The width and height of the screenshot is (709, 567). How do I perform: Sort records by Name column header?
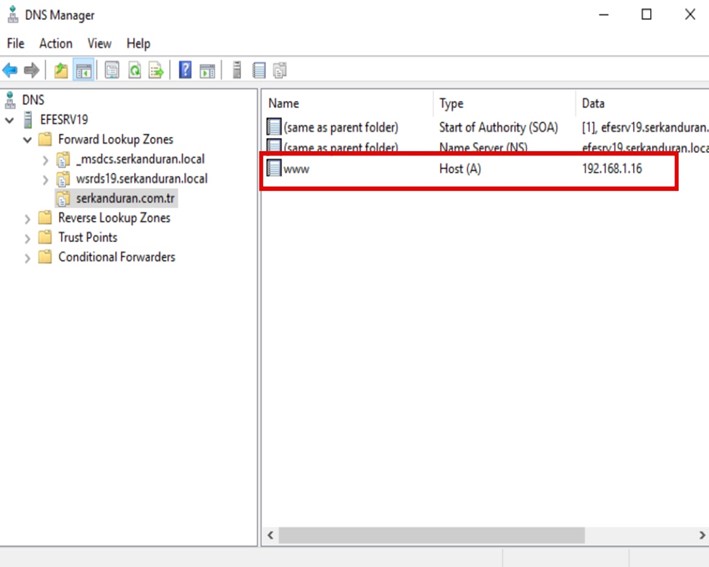pyautogui.click(x=284, y=103)
